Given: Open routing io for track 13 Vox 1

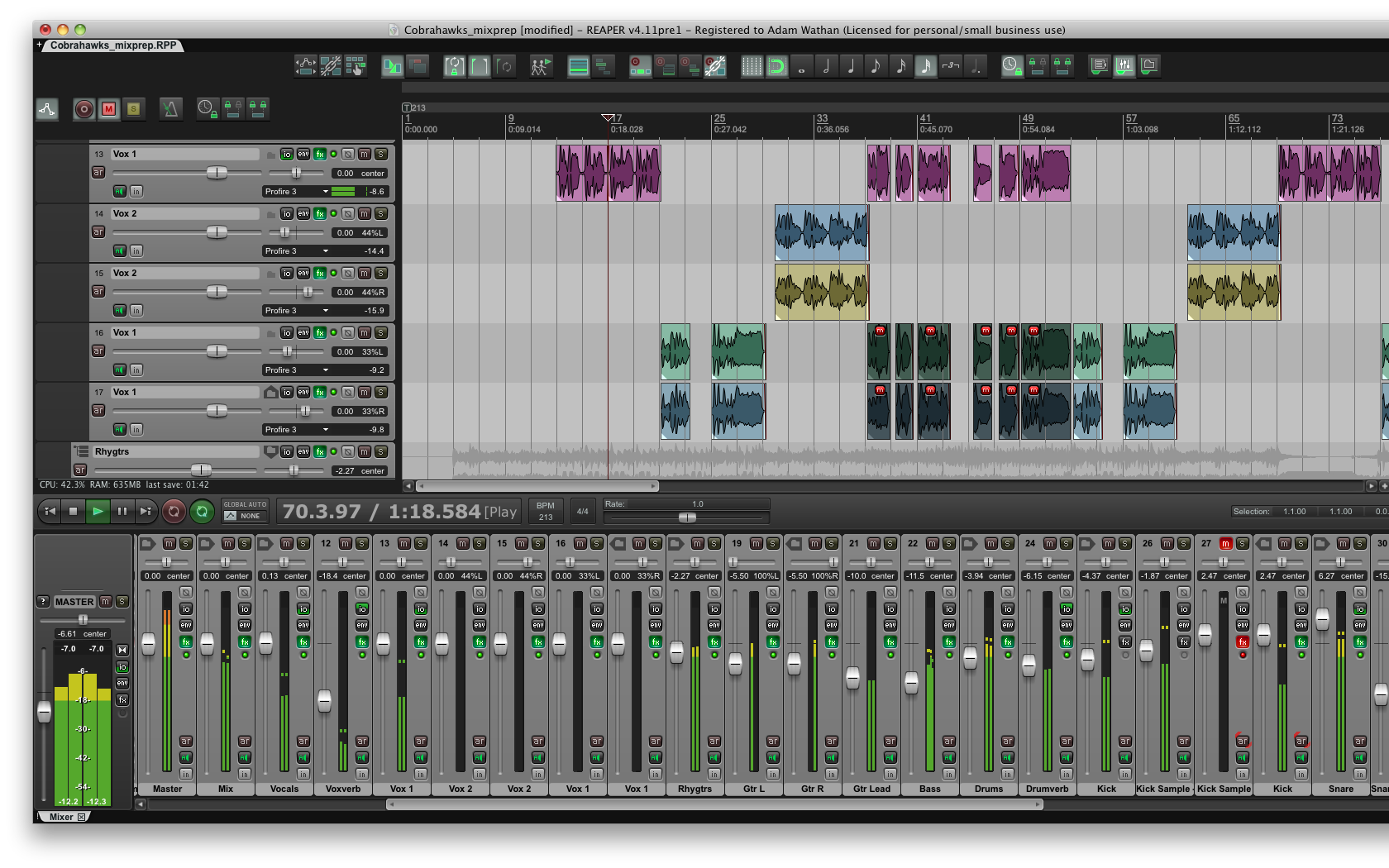Looking at the screenshot, I should (x=286, y=155).
